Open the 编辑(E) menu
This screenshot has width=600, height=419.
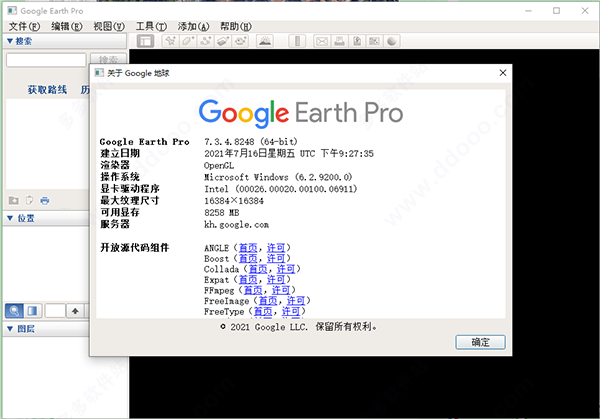(x=67, y=26)
